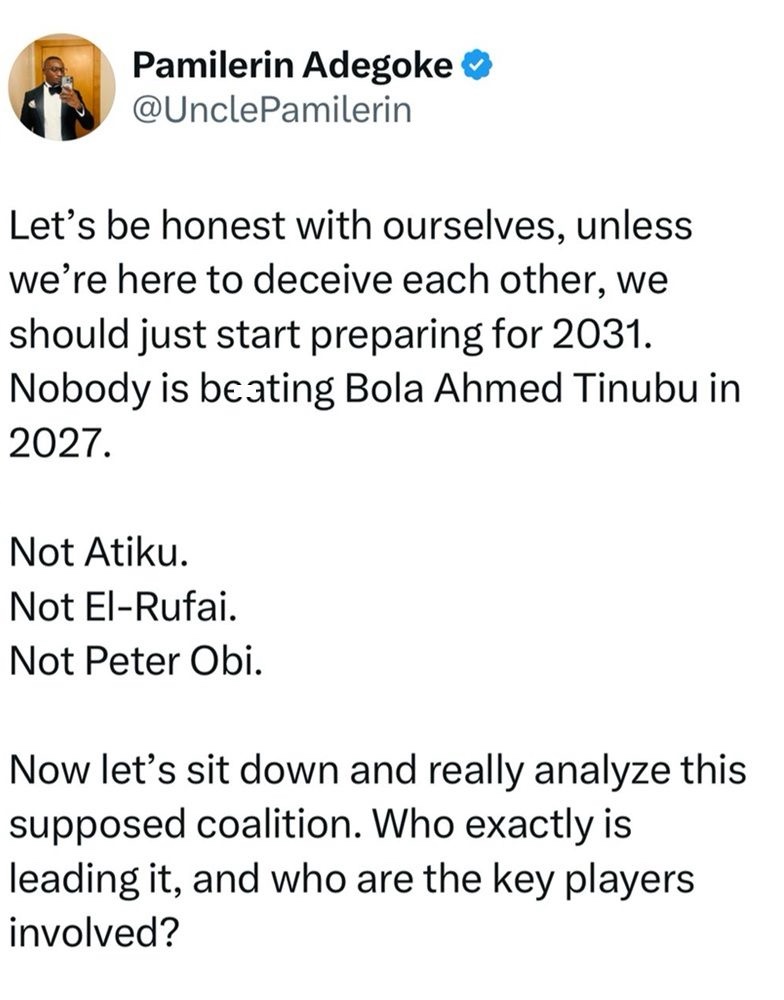Click the words "key players"
The height and width of the screenshot is (1000, 784).
[592, 880]
